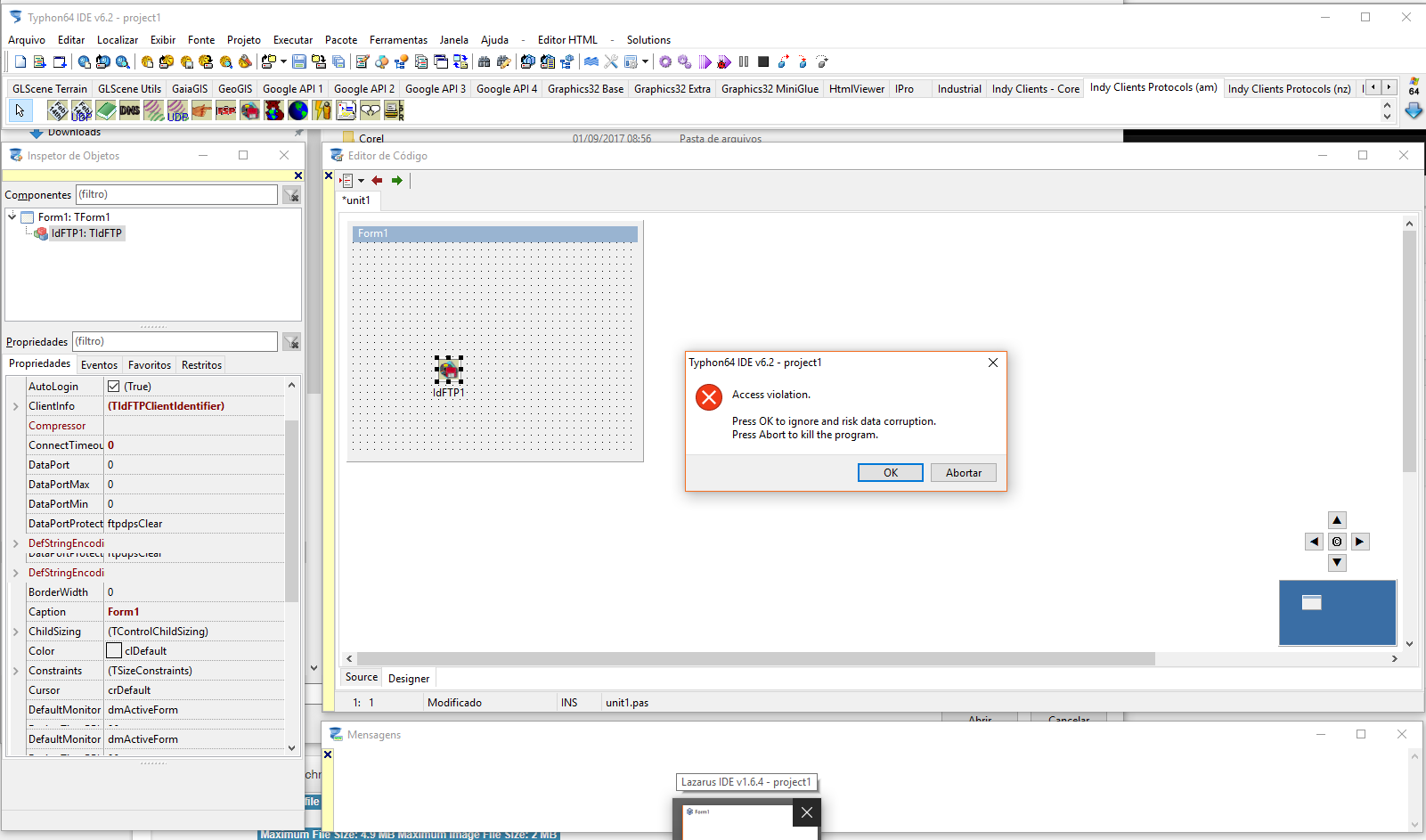Click the Propriedades filter input field
The image size is (1426, 840).
pos(175,341)
